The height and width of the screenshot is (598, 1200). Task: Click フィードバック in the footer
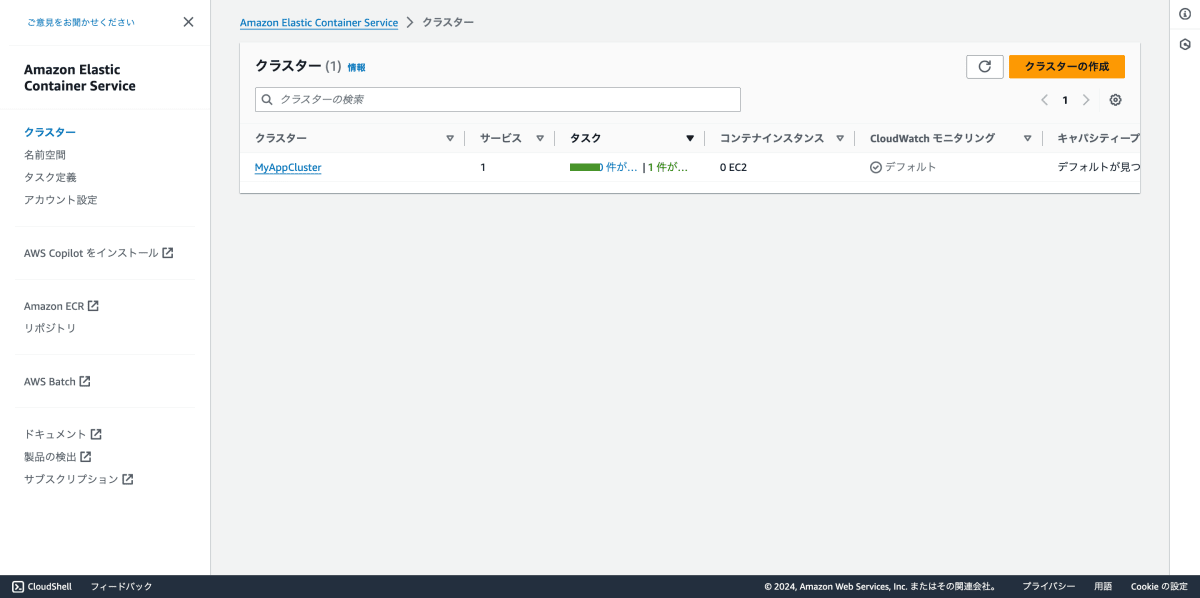click(121, 587)
